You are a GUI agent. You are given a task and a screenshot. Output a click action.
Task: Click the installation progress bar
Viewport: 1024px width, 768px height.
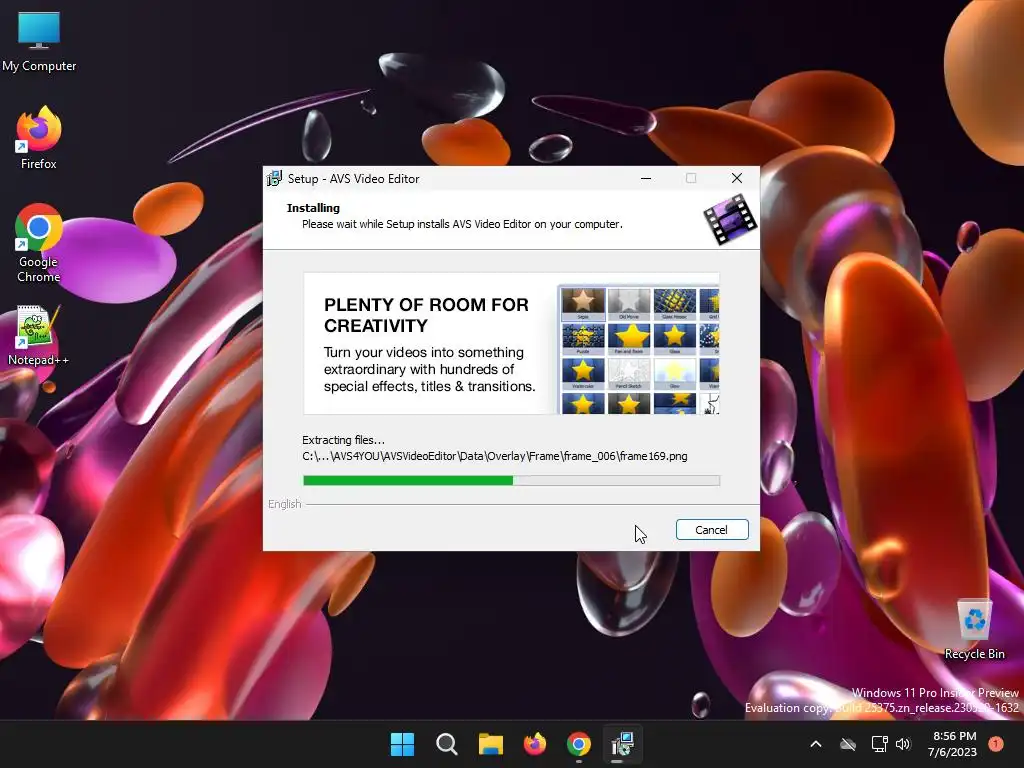click(x=511, y=481)
